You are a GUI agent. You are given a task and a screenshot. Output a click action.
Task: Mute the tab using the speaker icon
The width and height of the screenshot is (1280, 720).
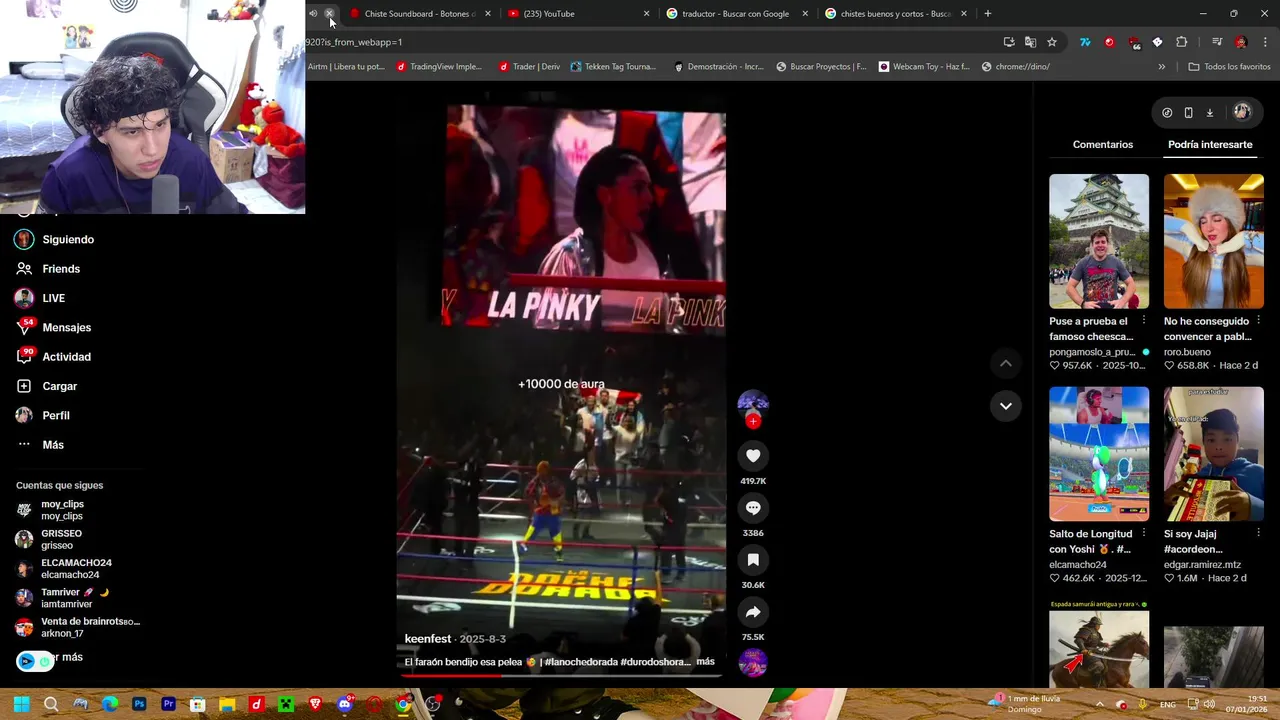tap(313, 14)
